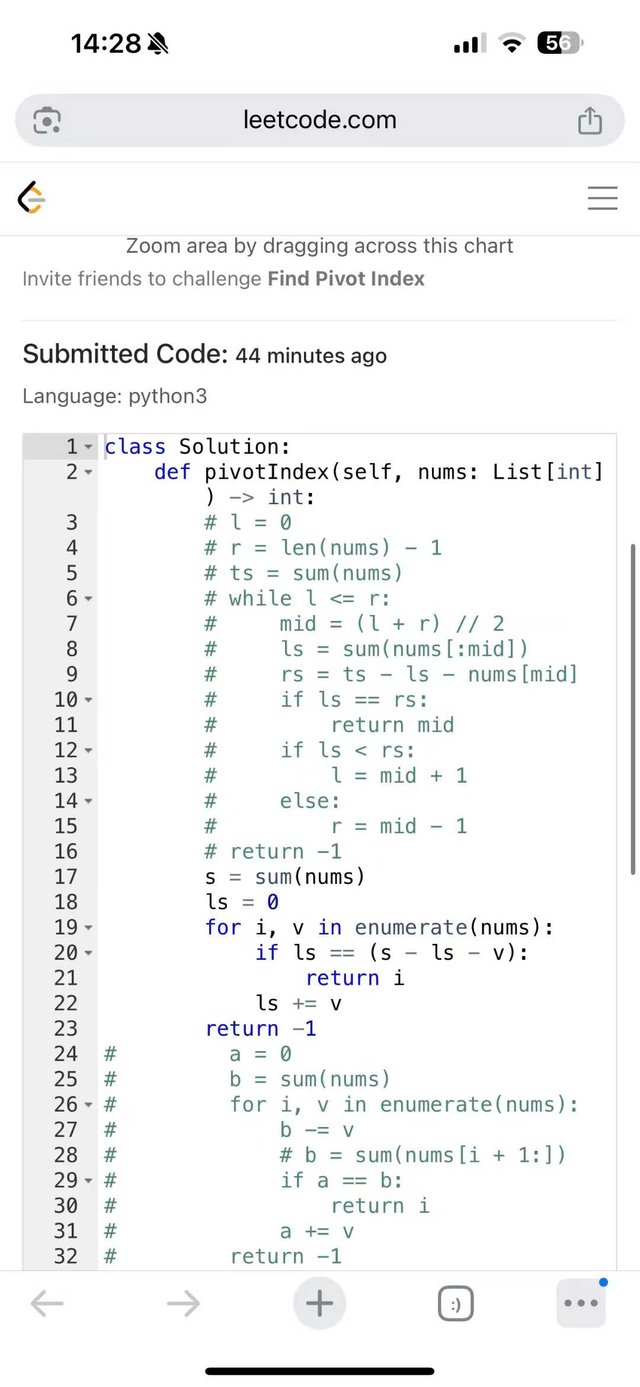Collapse the fold arrow at line 10
This screenshot has width=640, height=1387.
(88, 700)
